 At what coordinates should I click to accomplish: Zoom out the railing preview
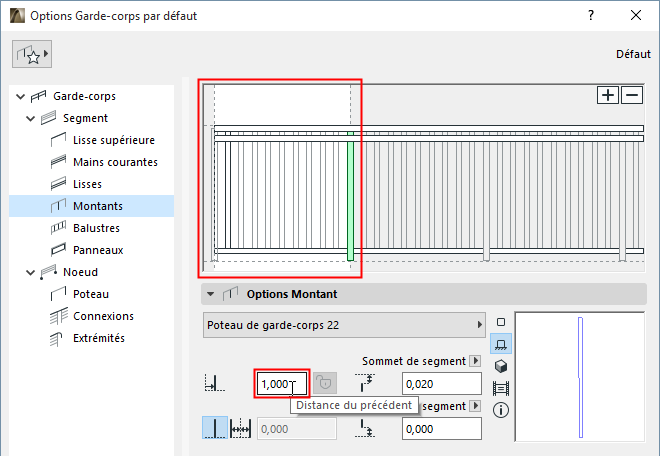[x=632, y=95]
